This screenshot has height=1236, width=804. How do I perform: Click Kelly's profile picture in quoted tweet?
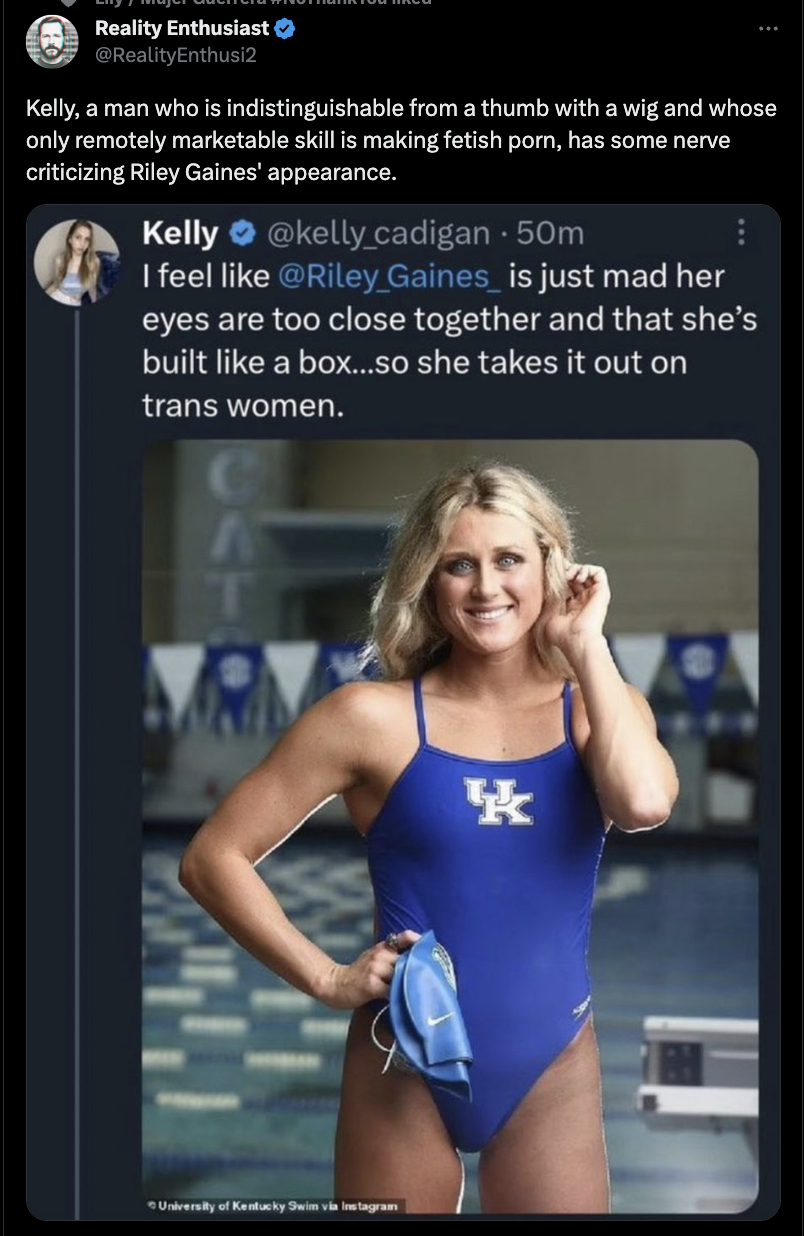coord(76,262)
